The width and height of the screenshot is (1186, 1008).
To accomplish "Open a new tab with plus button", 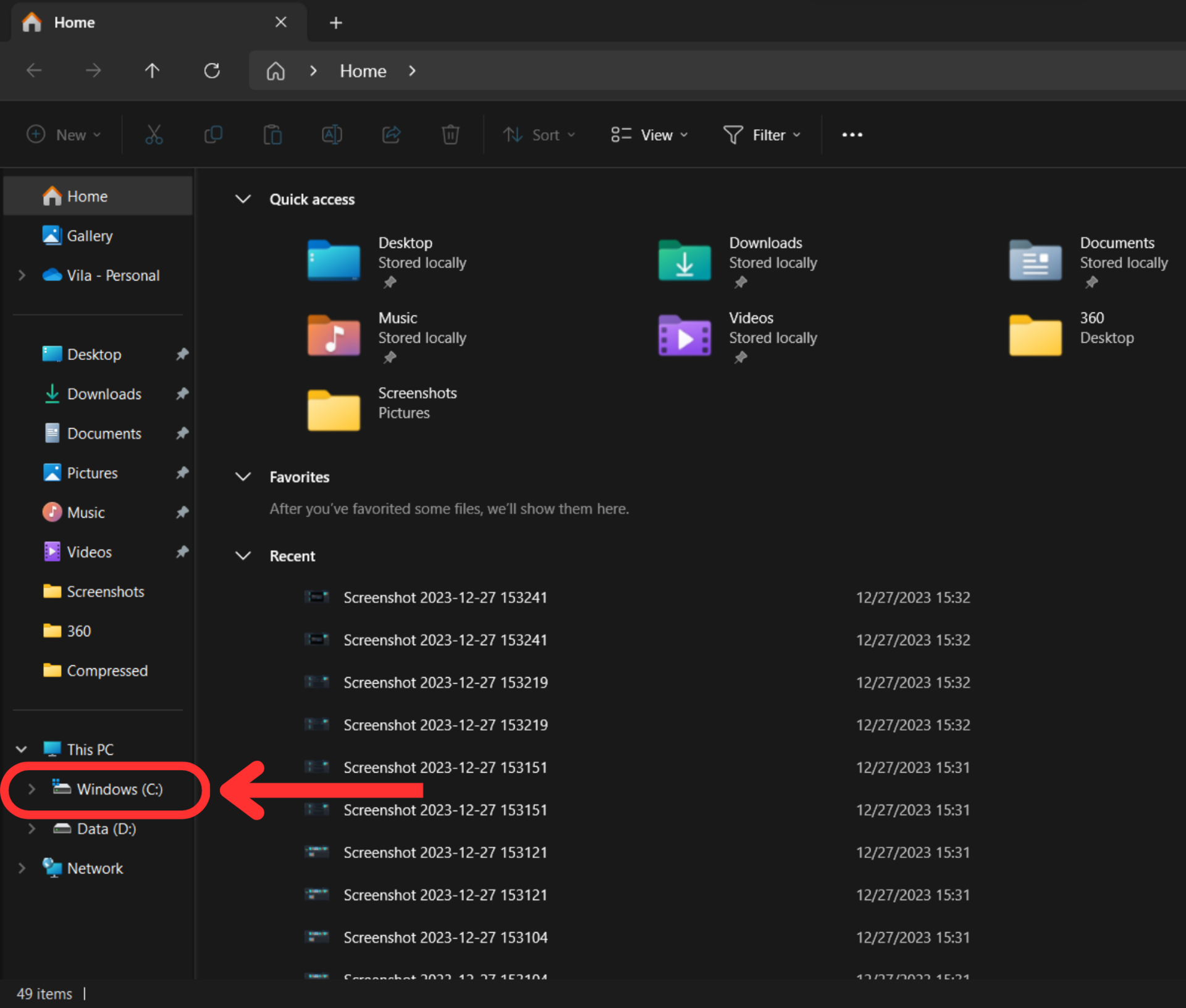I will click(335, 23).
